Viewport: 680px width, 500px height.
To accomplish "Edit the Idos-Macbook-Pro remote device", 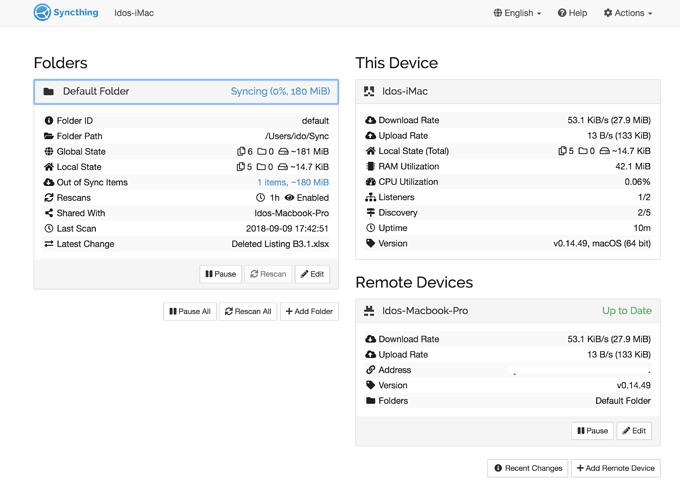I will (x=634, y=431).
